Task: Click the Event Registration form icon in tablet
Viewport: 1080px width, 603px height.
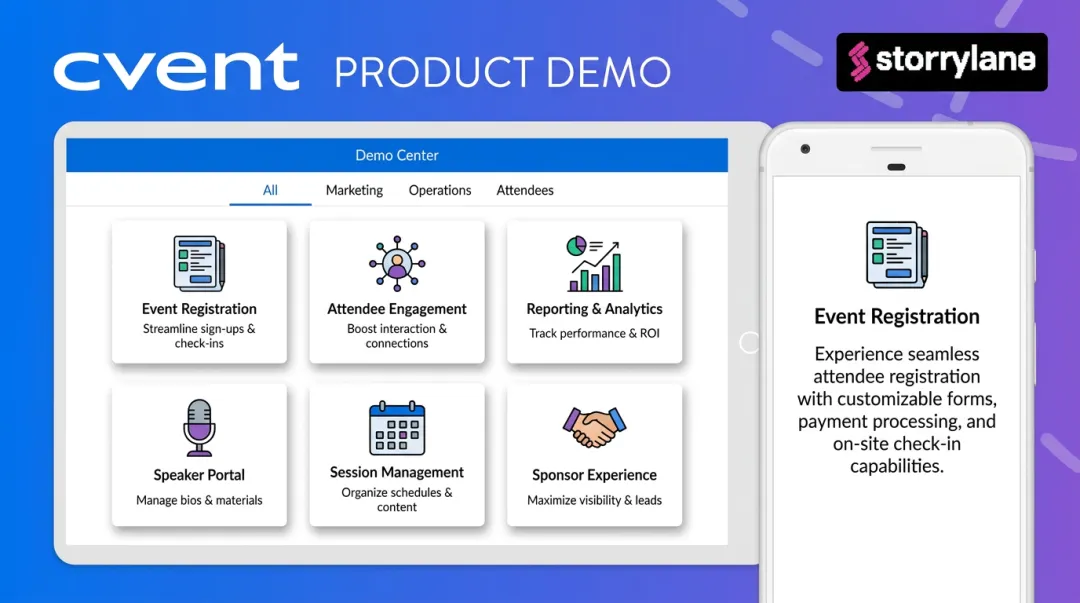Action: pyautogui.click(x=199, y=263)
